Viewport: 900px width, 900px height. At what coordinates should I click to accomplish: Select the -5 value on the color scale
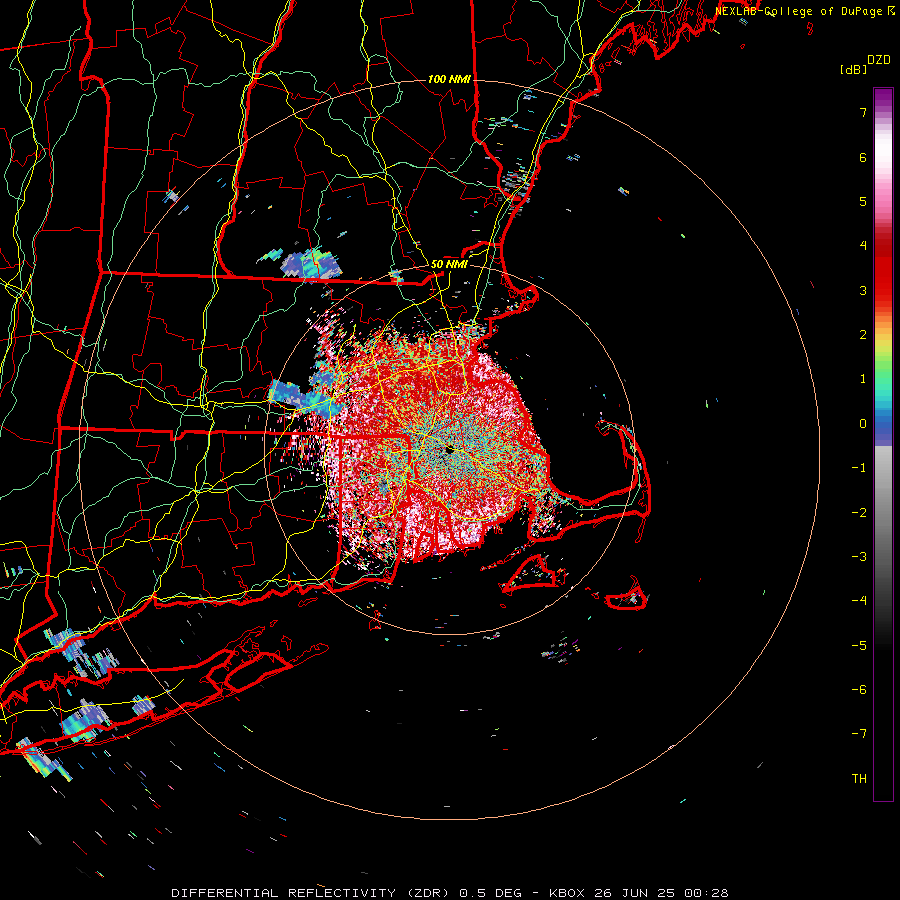click(859, 646)
